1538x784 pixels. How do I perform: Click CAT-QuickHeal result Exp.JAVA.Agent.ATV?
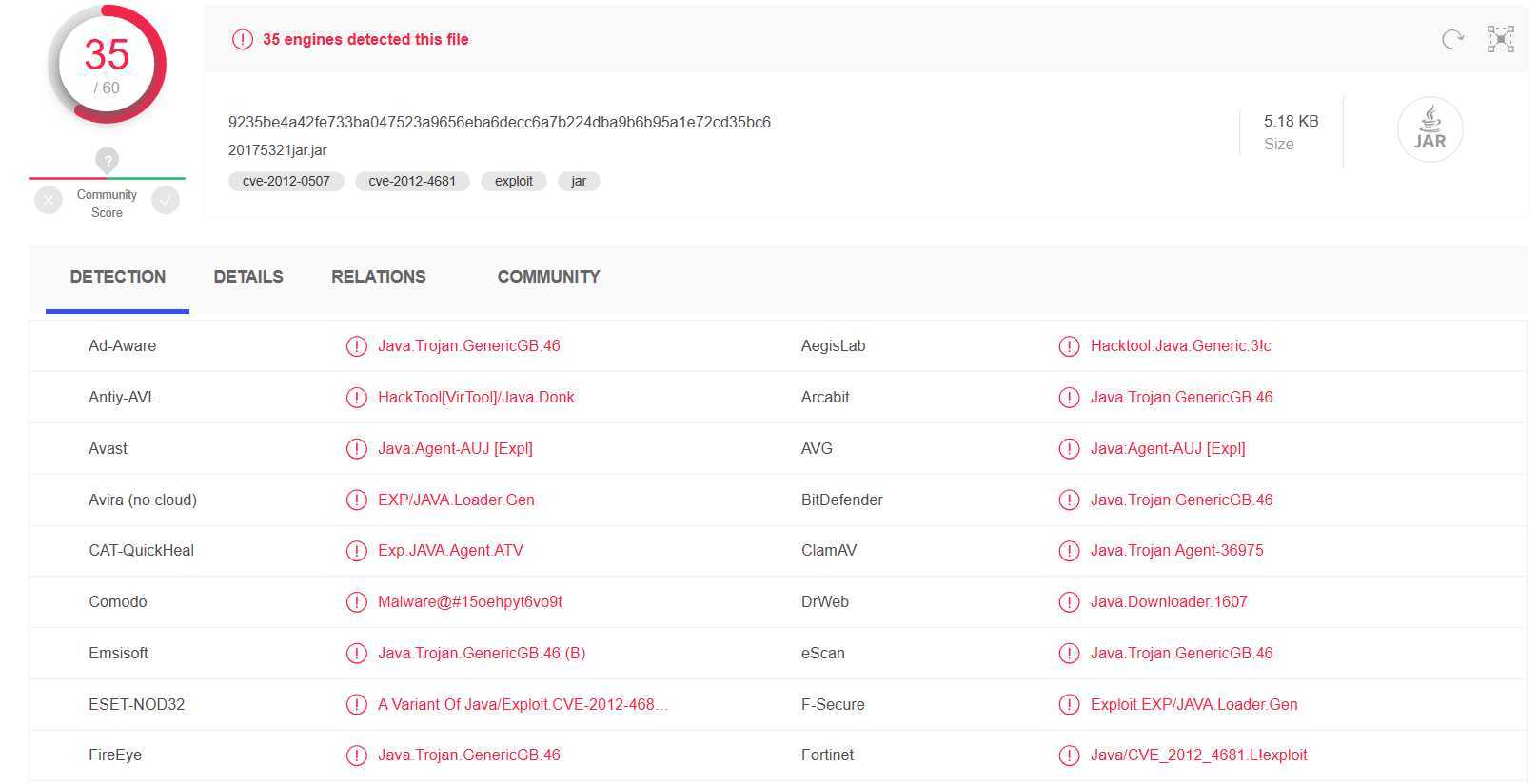[x=450, y=551]
